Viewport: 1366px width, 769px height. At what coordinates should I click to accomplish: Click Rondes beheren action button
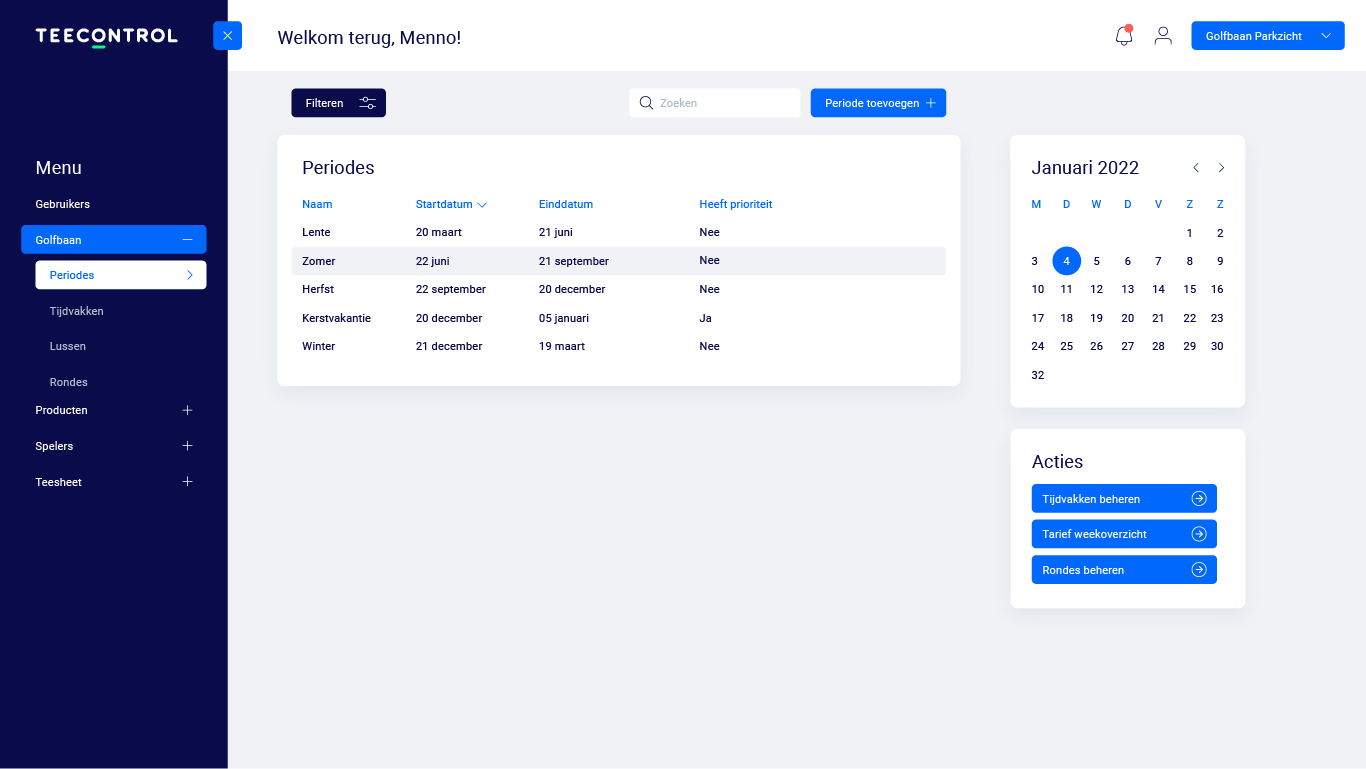(x=1124, y=570)
